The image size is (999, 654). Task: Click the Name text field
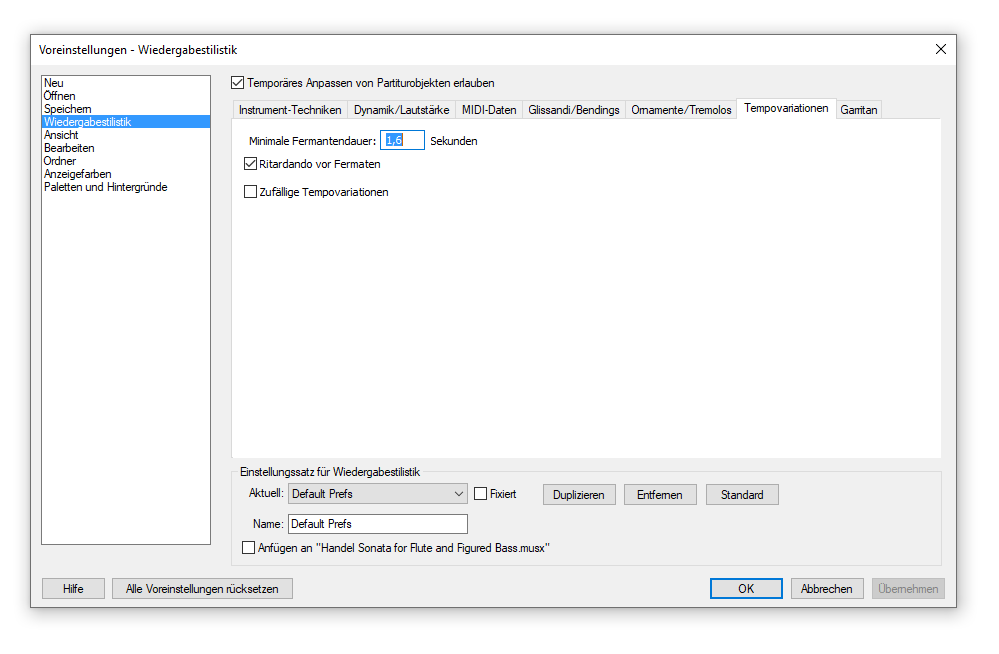pyautogui.click(x=378, y=524)
